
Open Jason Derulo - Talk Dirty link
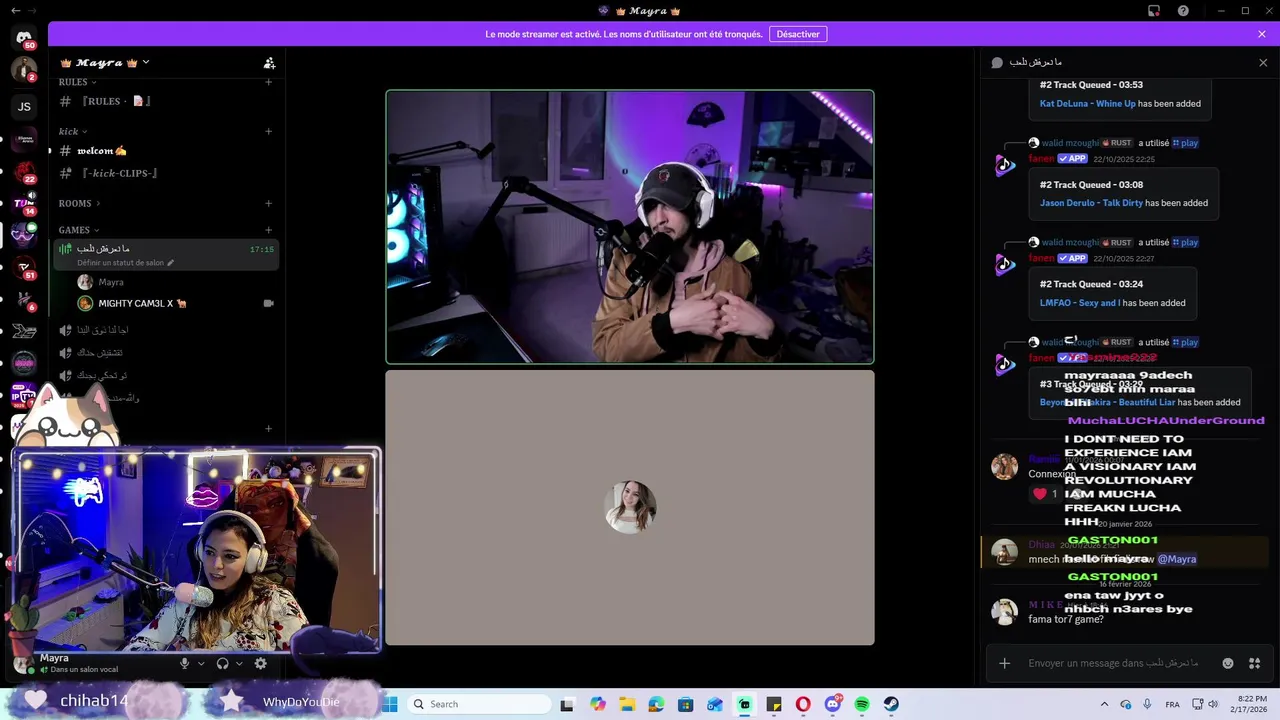(1091, 203)
